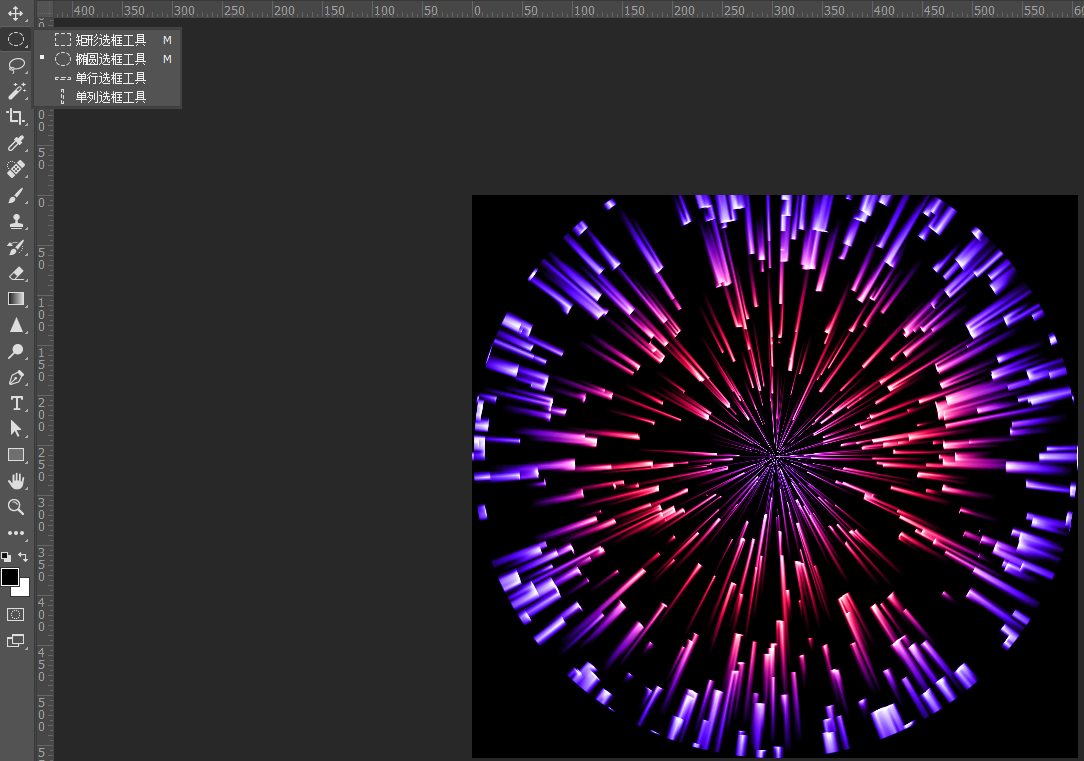Image resolution: width=1084 pixels, height=761 pixels.
Task: Select the Clone Stamp tool
Action: [x=16, y=222]
